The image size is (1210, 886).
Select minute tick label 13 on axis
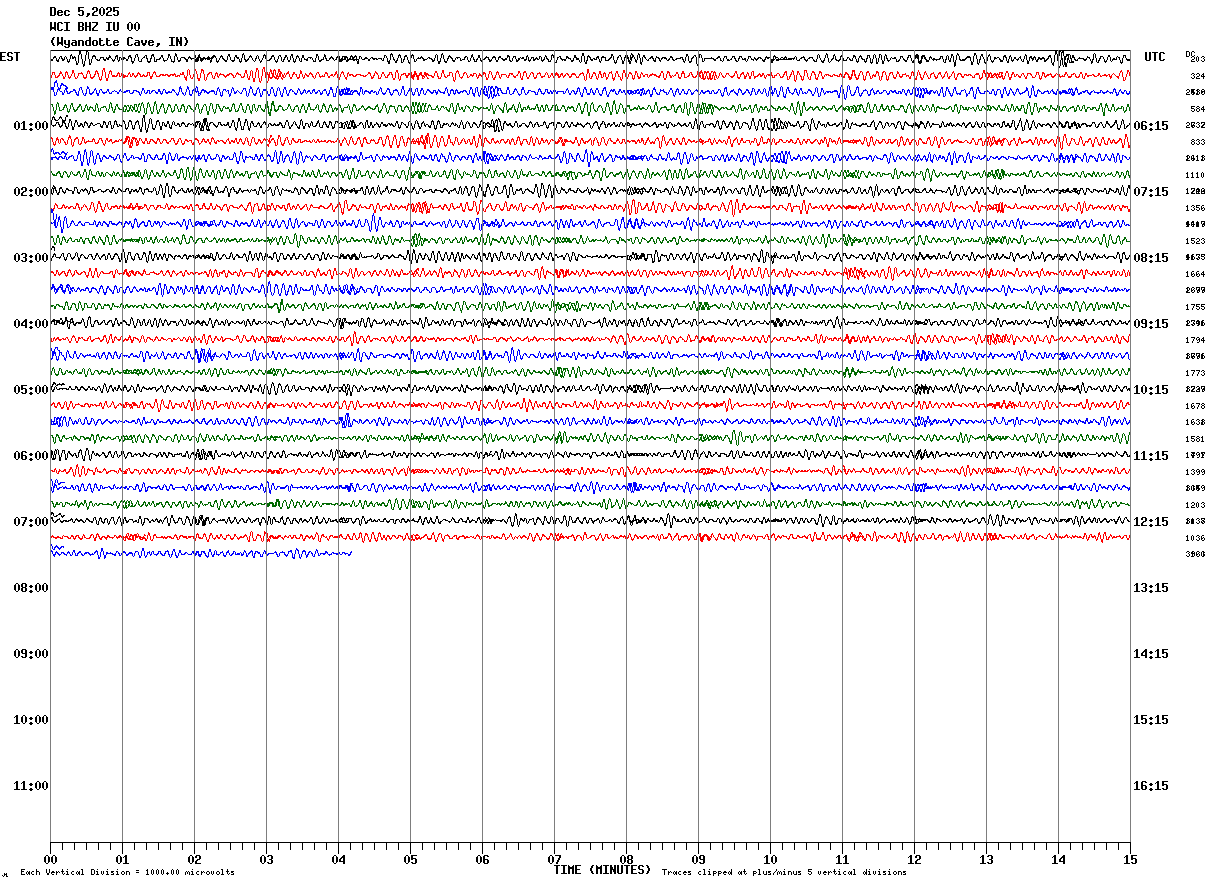[986, 859]
